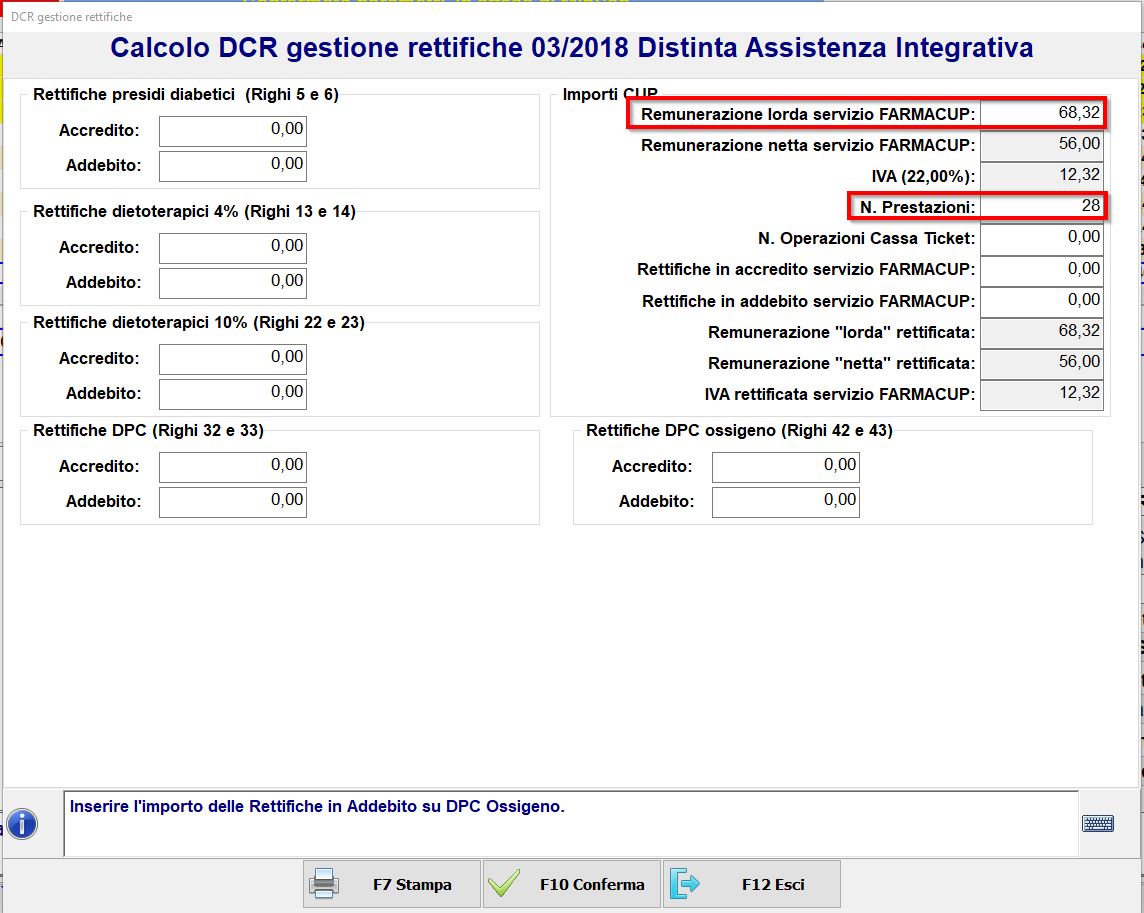The width and height of the screenshot is (1144, 913).
Task: Edit the N. Prestazioni value field
Action: [1041, 207]
